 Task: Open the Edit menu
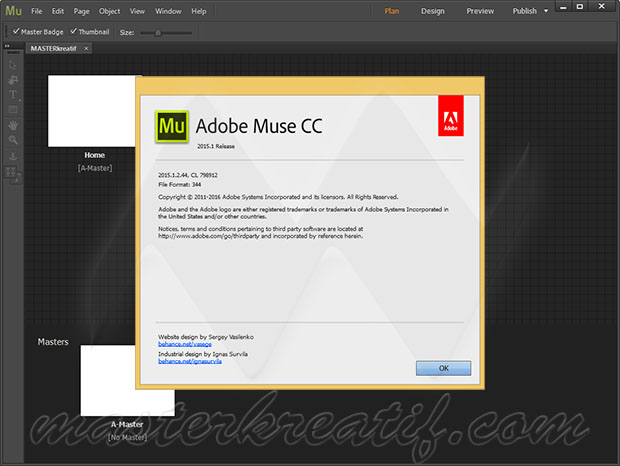point(58,11)
